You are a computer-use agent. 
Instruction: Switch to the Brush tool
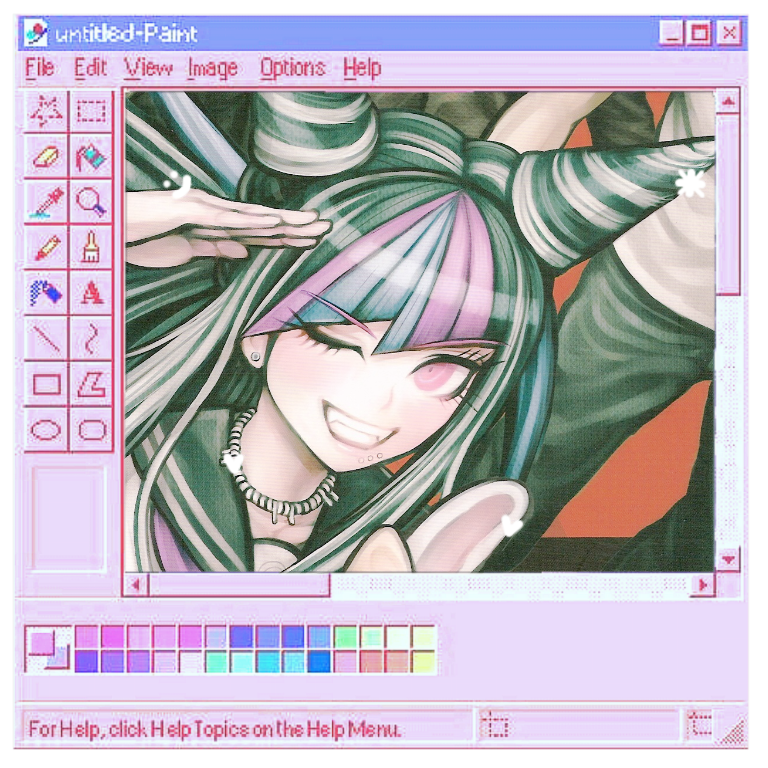pos(92,247)
